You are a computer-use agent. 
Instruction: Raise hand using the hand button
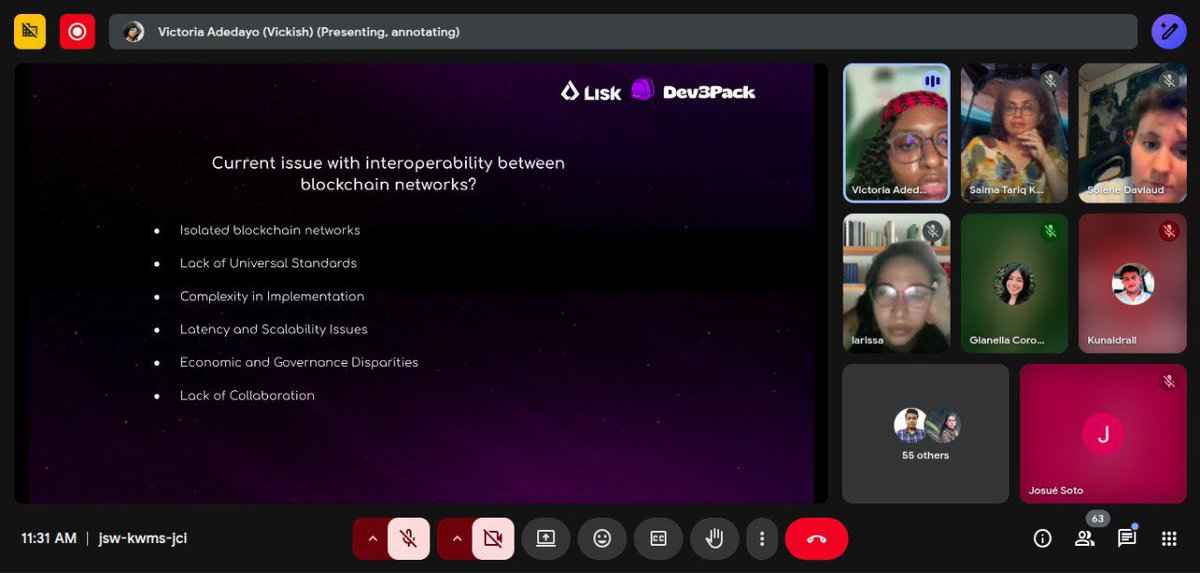tap(714, 538)
